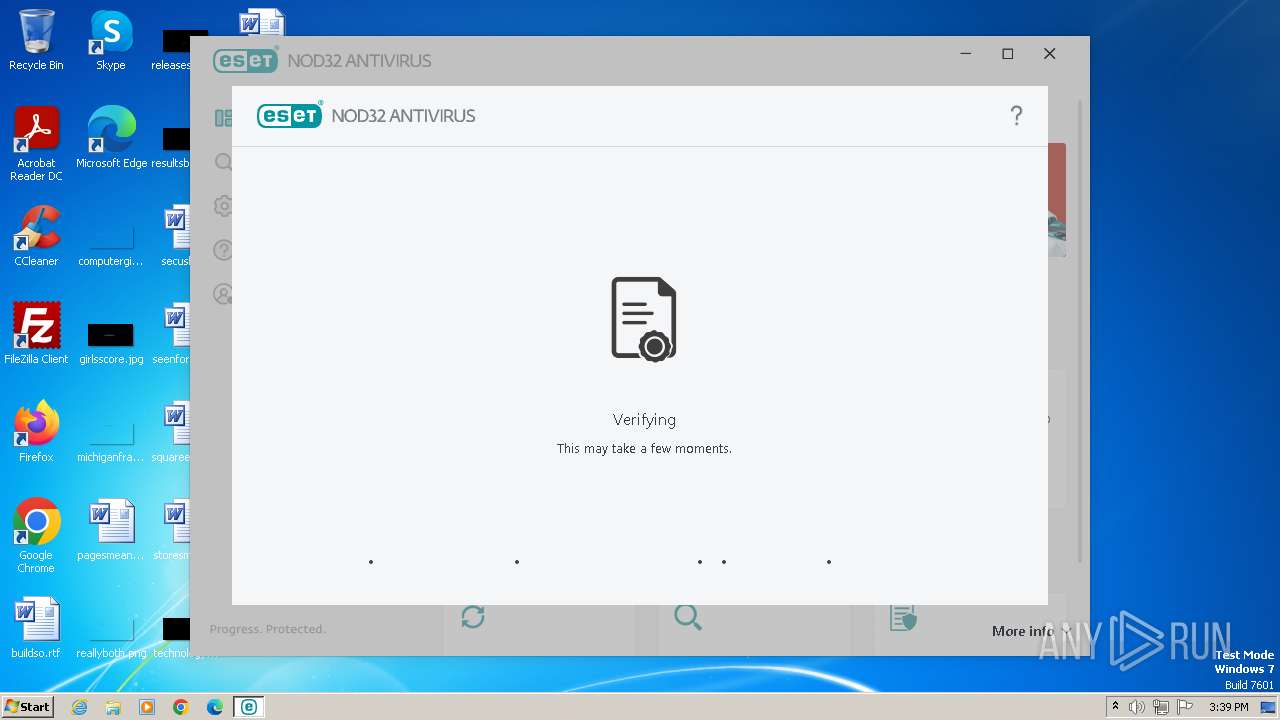This screenshot has height=720, width=1280.
Task: Select the michiganfra desktop file
Action: (x=111, y=440)
